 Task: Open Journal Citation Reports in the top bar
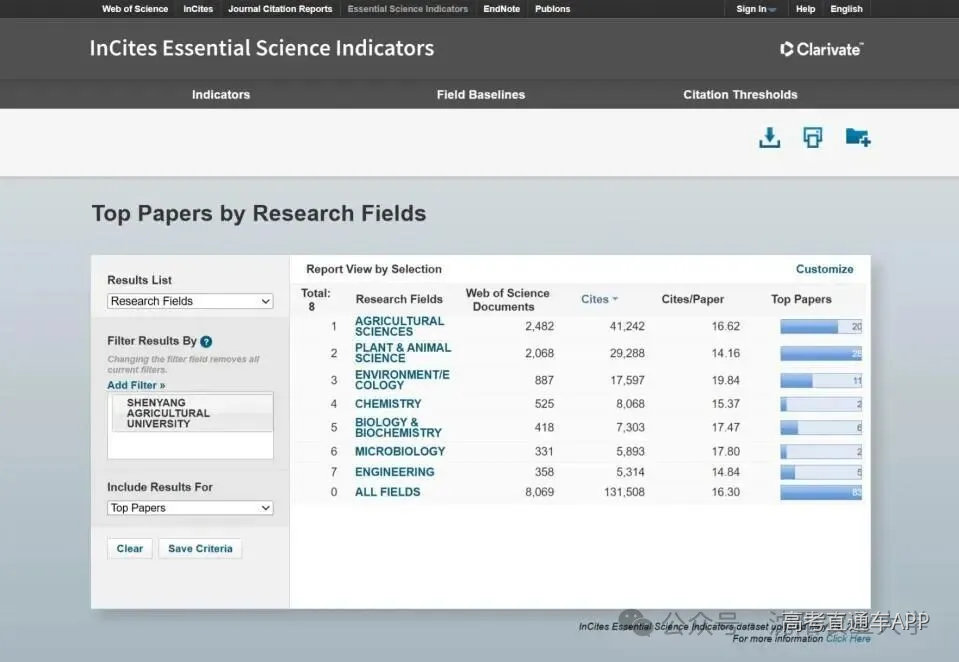(280, 9)
